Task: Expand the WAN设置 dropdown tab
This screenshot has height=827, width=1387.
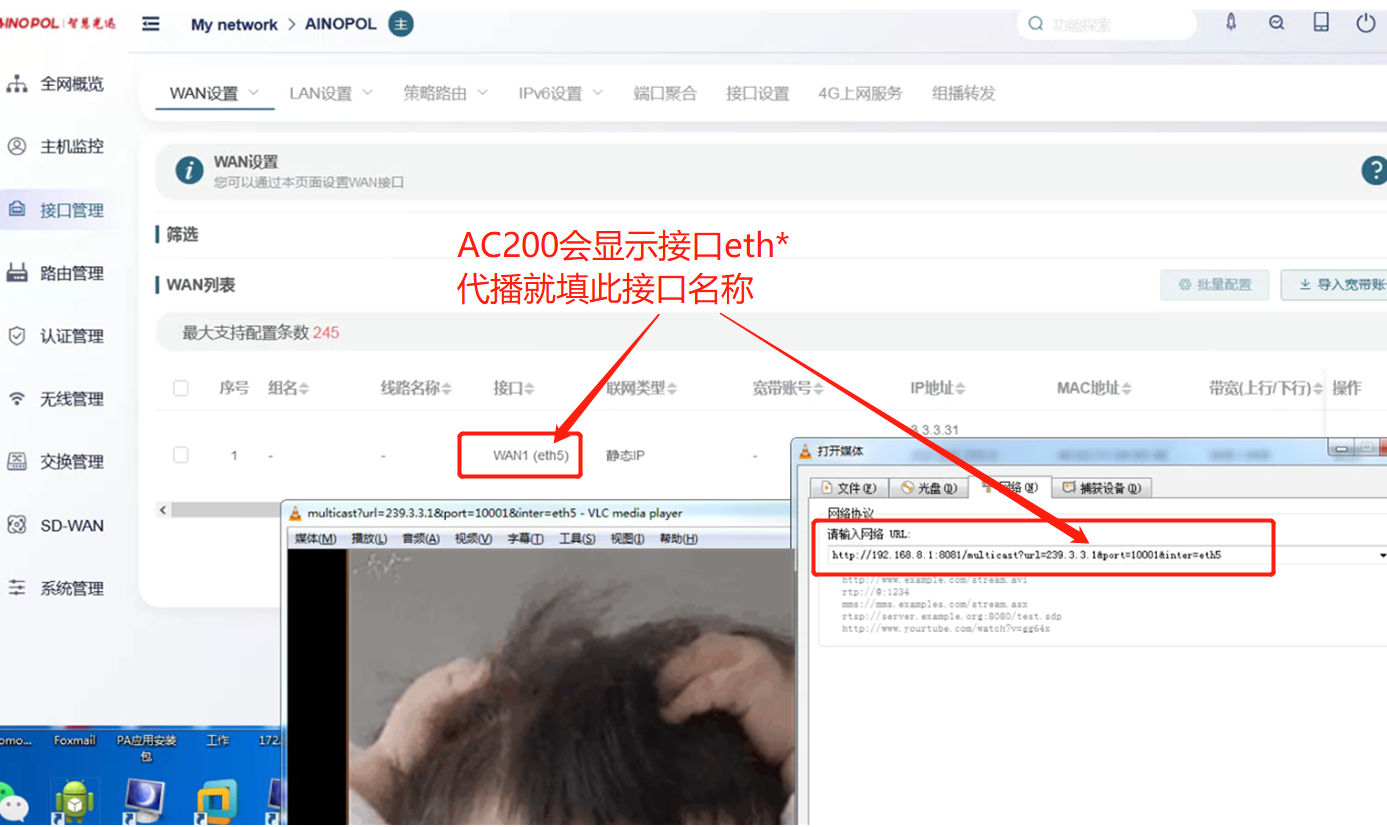Action: coord(214,93)
